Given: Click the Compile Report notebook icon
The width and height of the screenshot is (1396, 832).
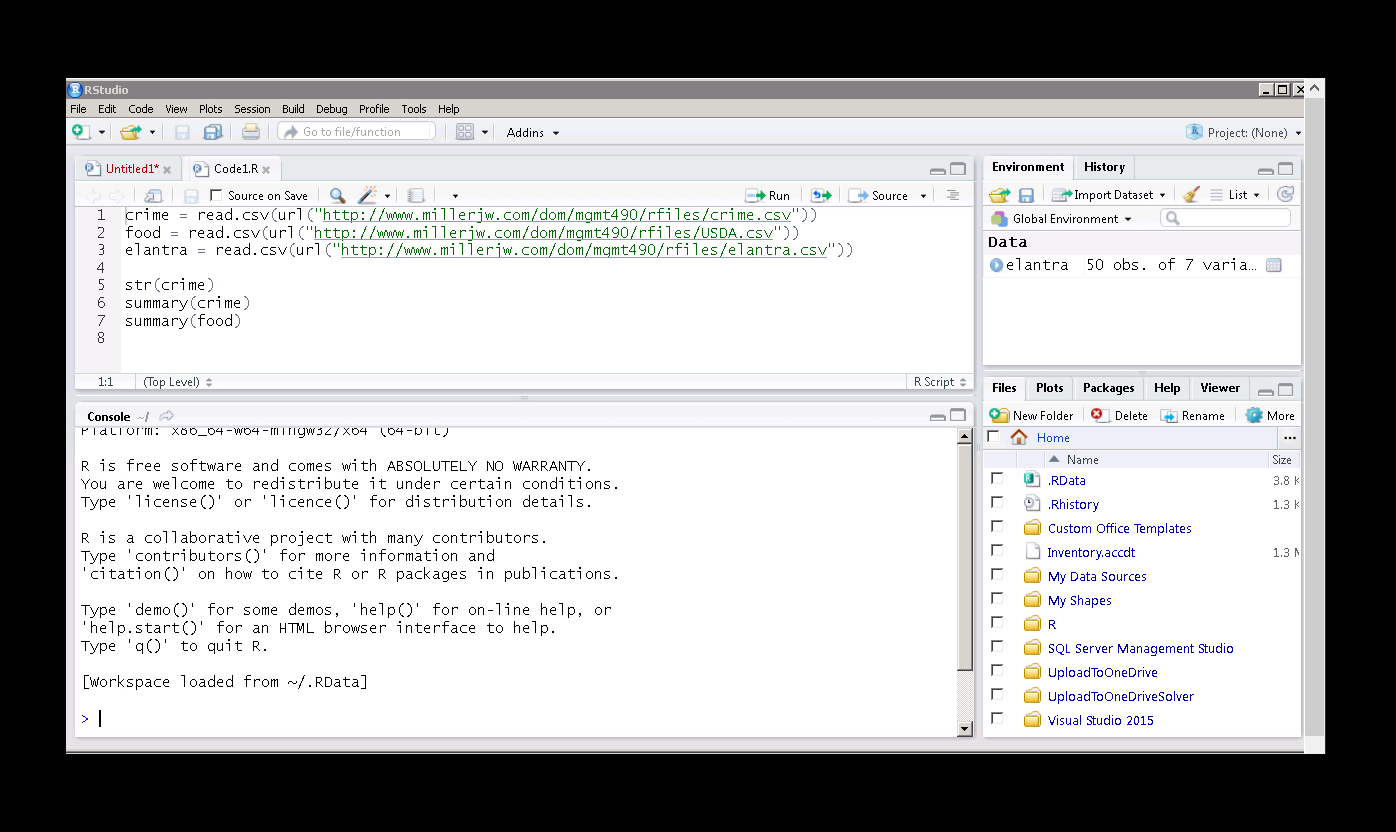Looking at the screenshot, I should point(416,196).
